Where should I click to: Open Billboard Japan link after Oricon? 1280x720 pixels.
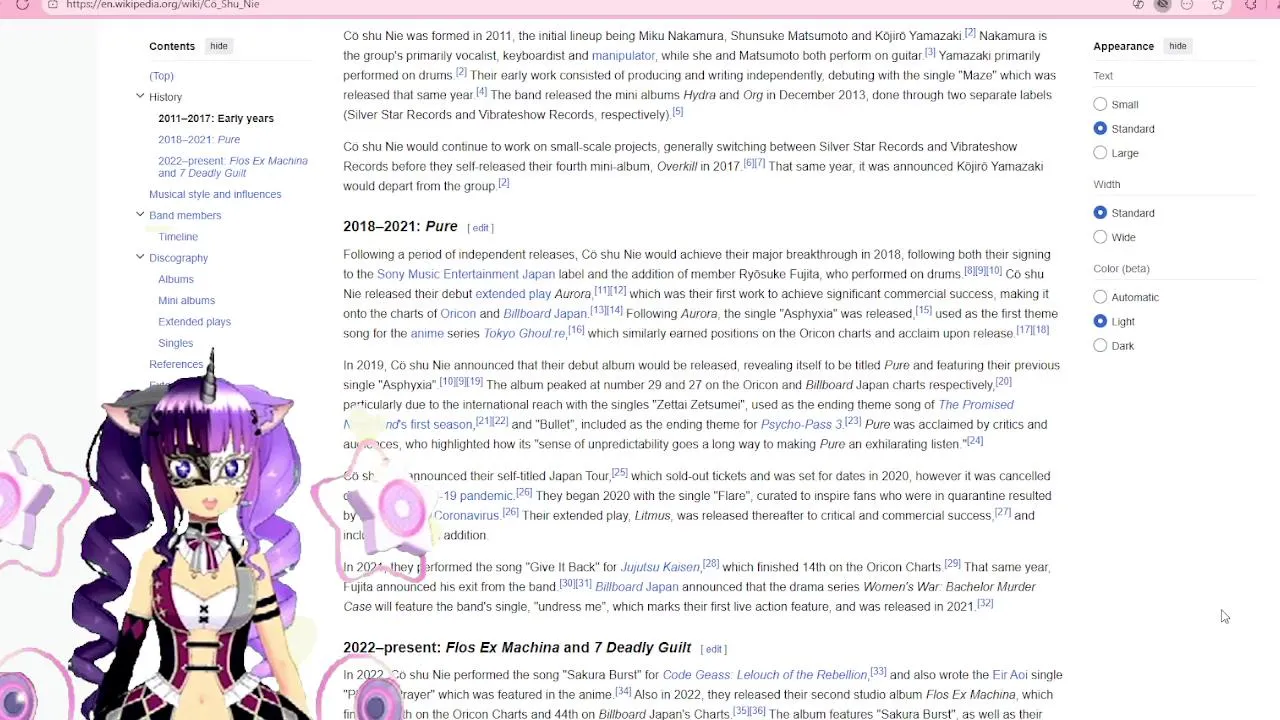(x=545, y=314)
